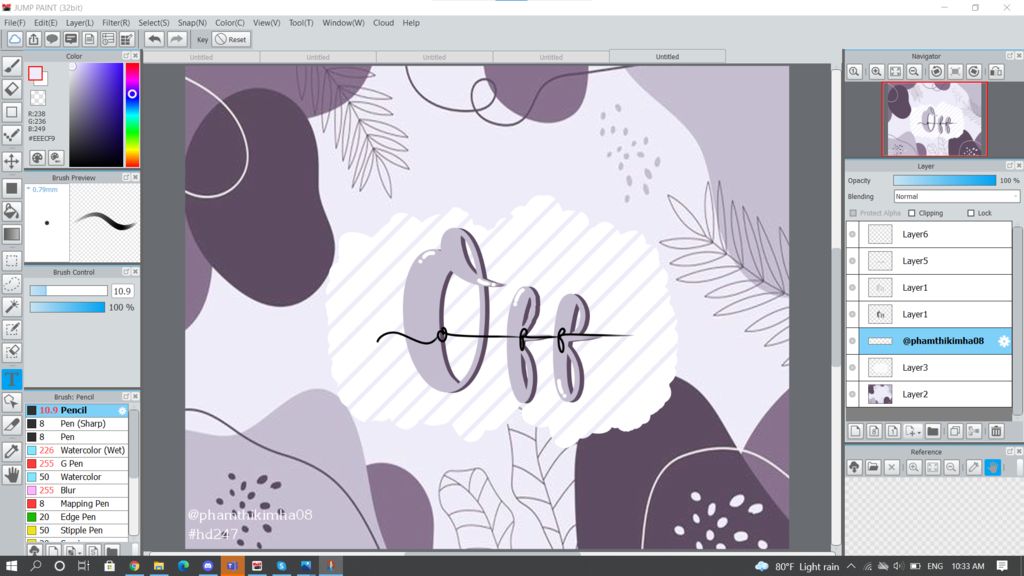Enable the Clipping checkbox
The image size is (1024, 576).
click(x=912, y=213)
